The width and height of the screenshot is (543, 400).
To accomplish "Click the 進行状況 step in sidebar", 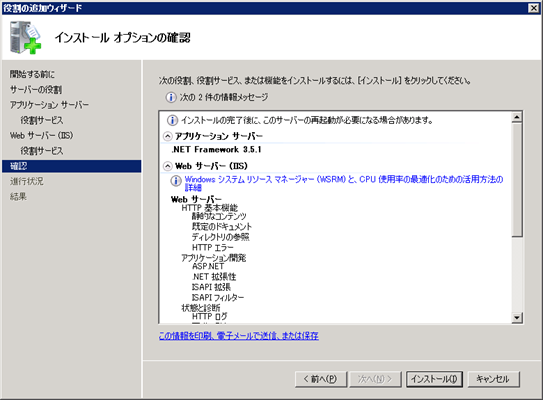I will (27, 181).
